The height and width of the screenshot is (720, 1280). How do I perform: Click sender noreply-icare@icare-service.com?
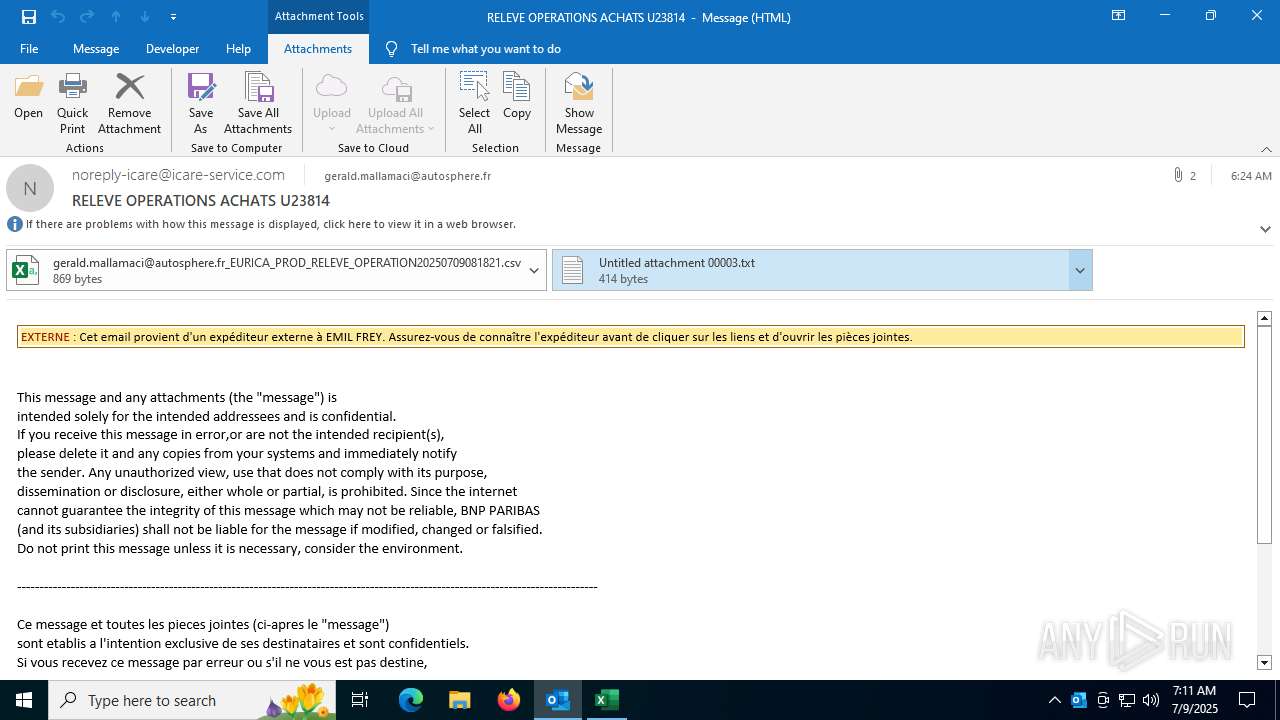coord(178,175)
